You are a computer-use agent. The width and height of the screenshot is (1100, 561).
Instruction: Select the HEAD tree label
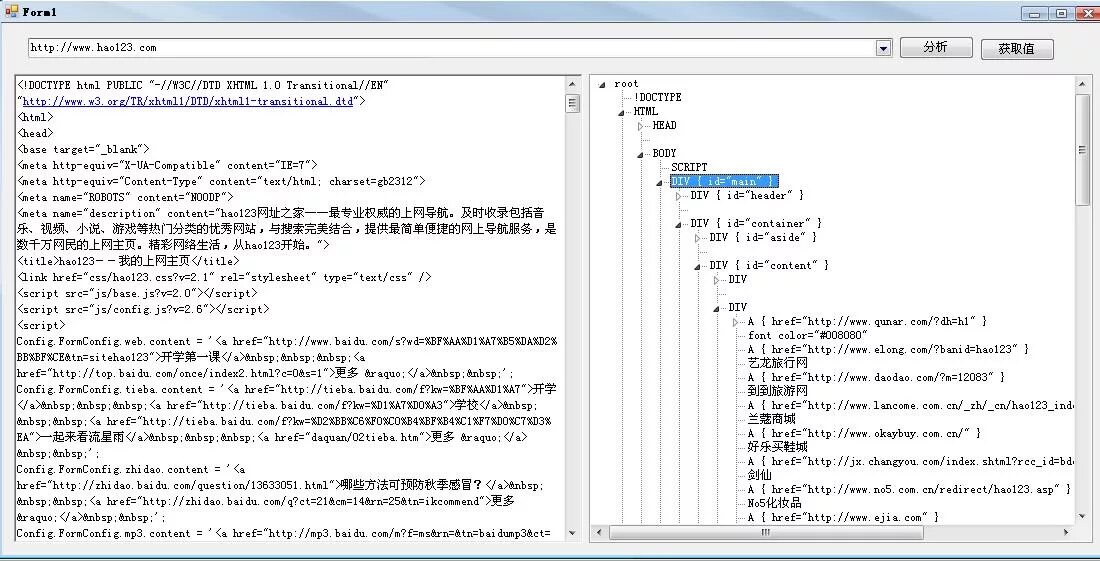[x=664, y=126]
